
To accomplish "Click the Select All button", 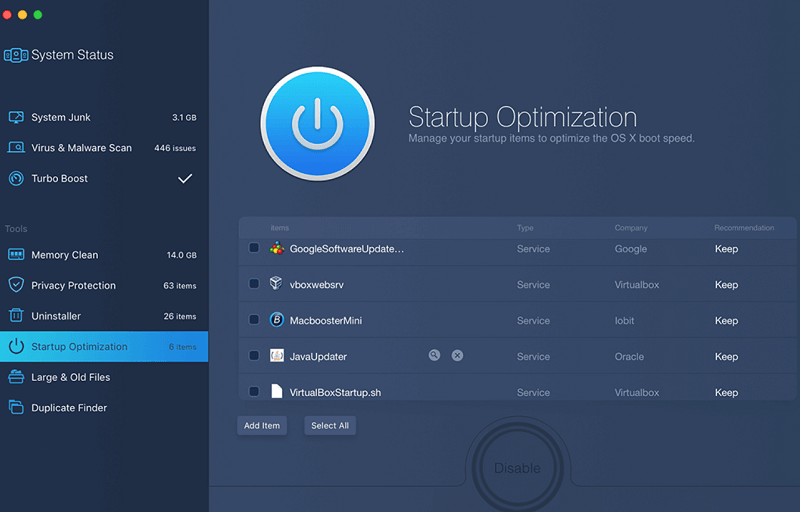I will tap(330, 425).
